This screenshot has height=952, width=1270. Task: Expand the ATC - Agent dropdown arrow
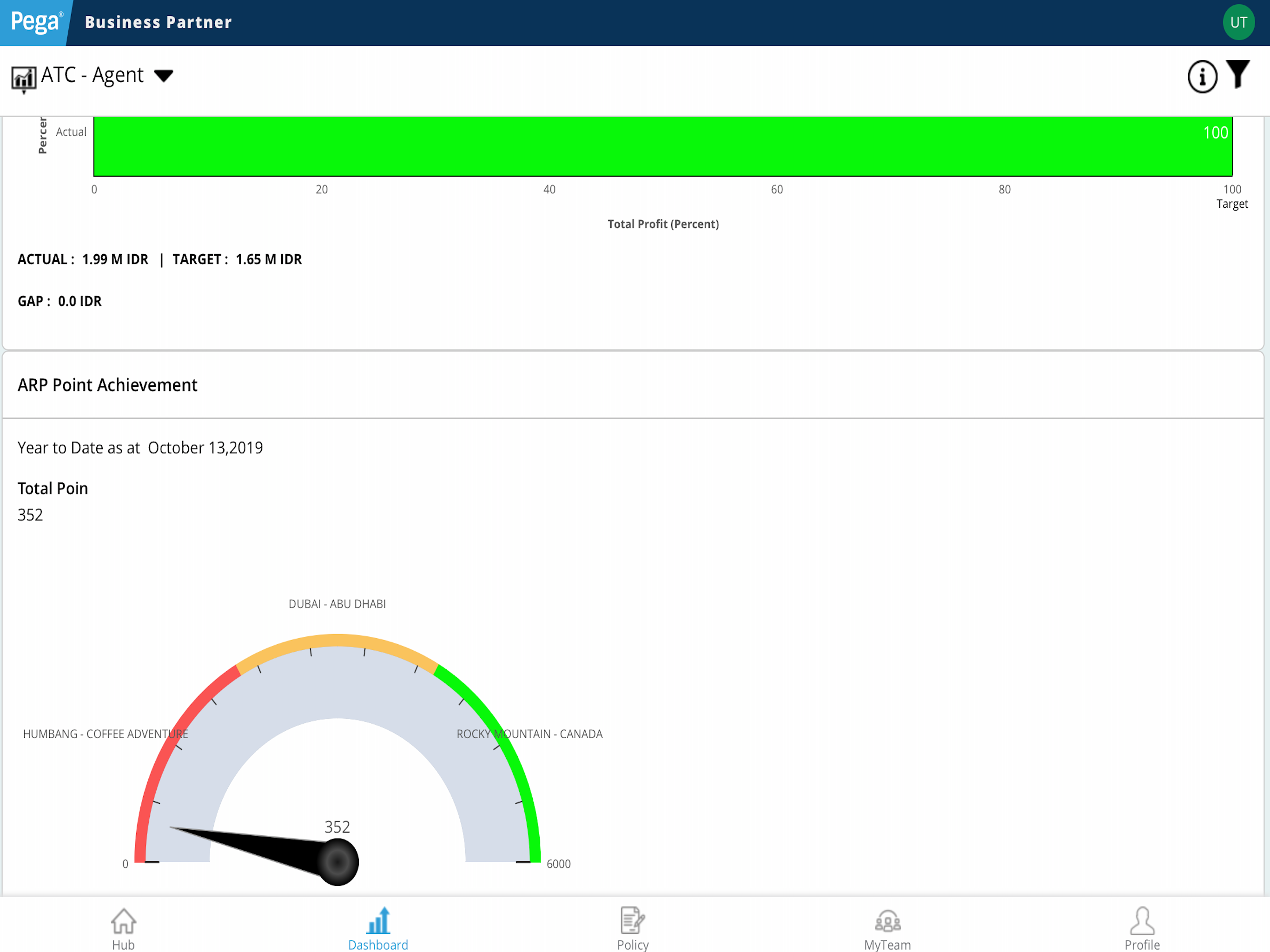click(164, 76)
